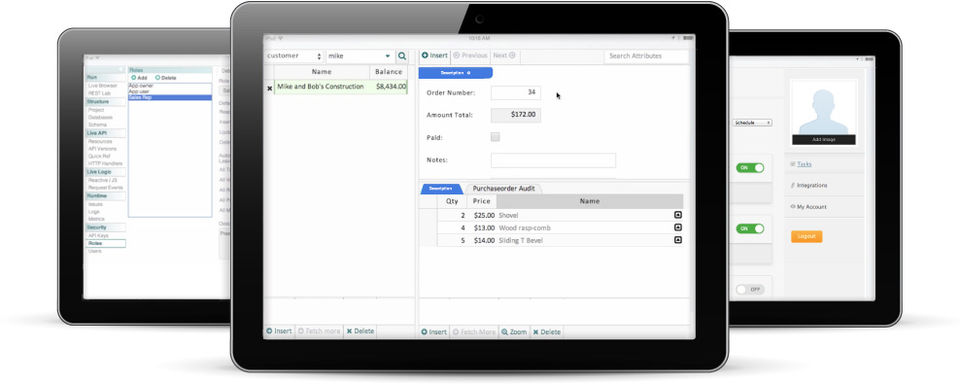The height and width of the screenshot is (384, 960).
Task: Open Metrics in left tablet sidebar
Action: (x=96, y=219)
